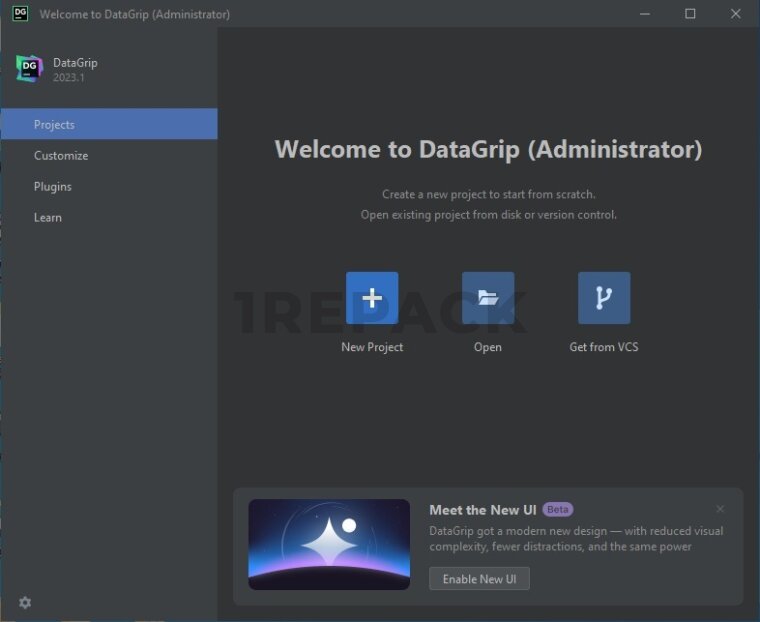Click the Get from VCS text label
Screen dimensions: 760x622
tap(604, 347)
